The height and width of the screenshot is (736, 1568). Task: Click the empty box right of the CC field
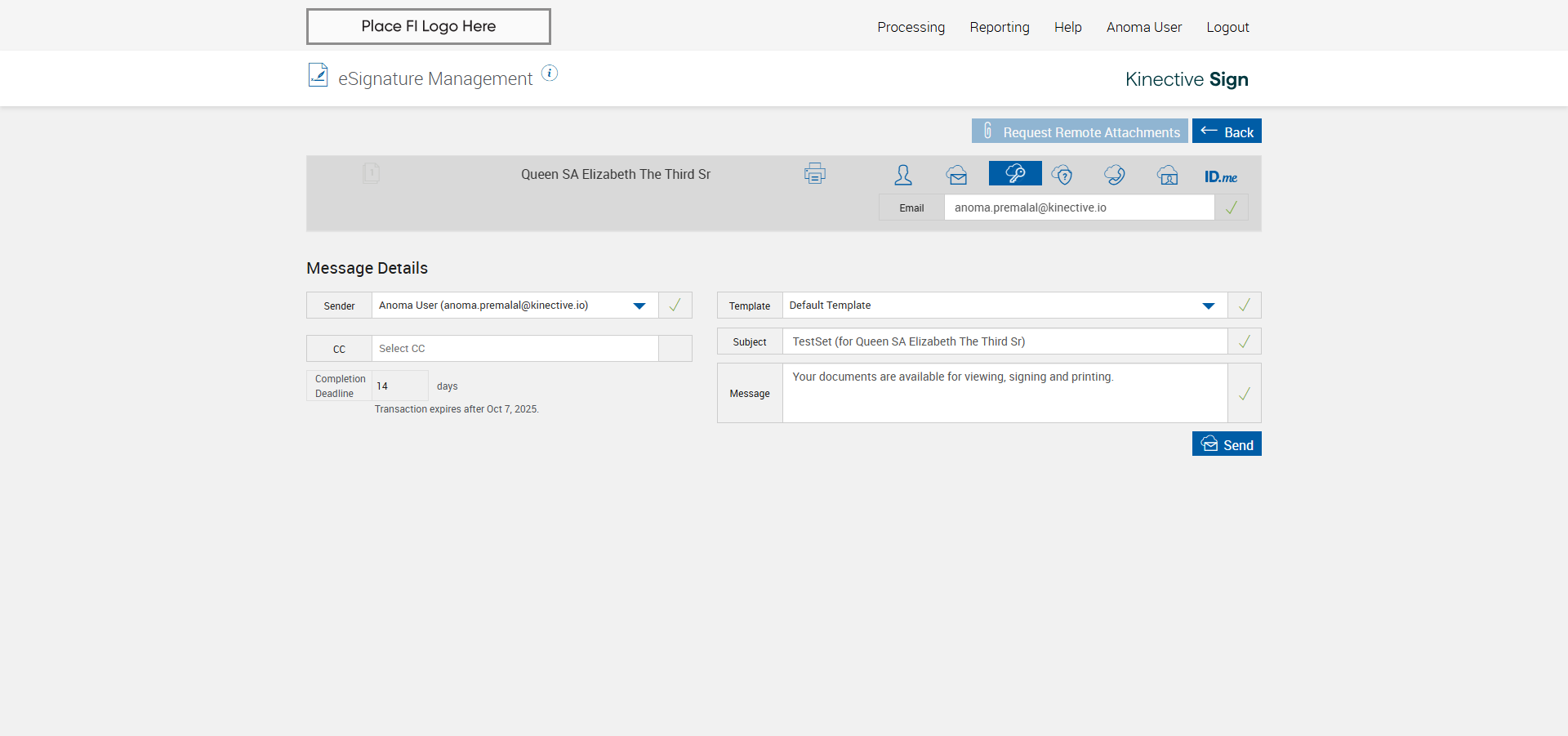(675, 349)
